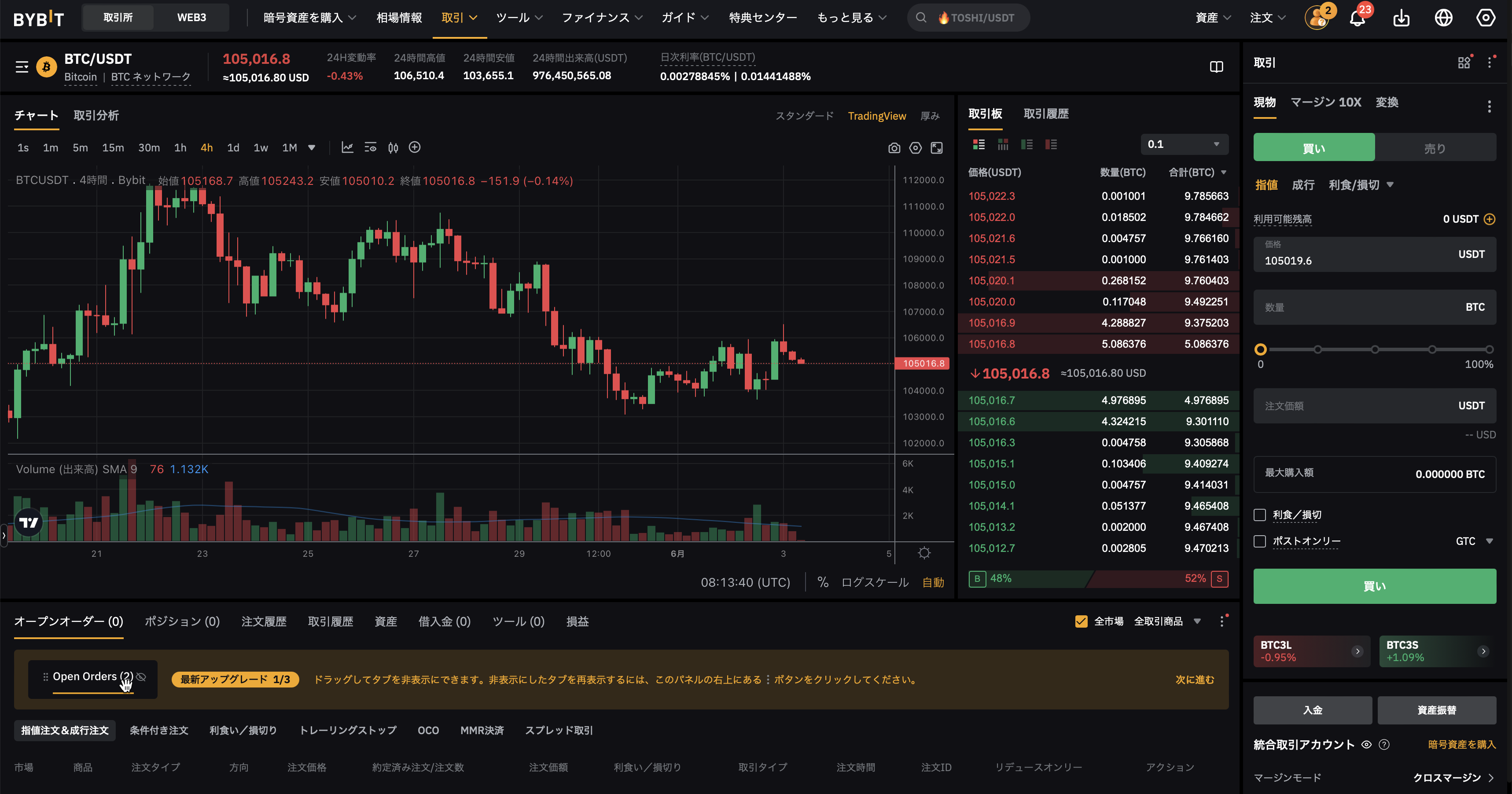
Task: Open GTC time-in-force dropdown
Action: pos(1475,541)
